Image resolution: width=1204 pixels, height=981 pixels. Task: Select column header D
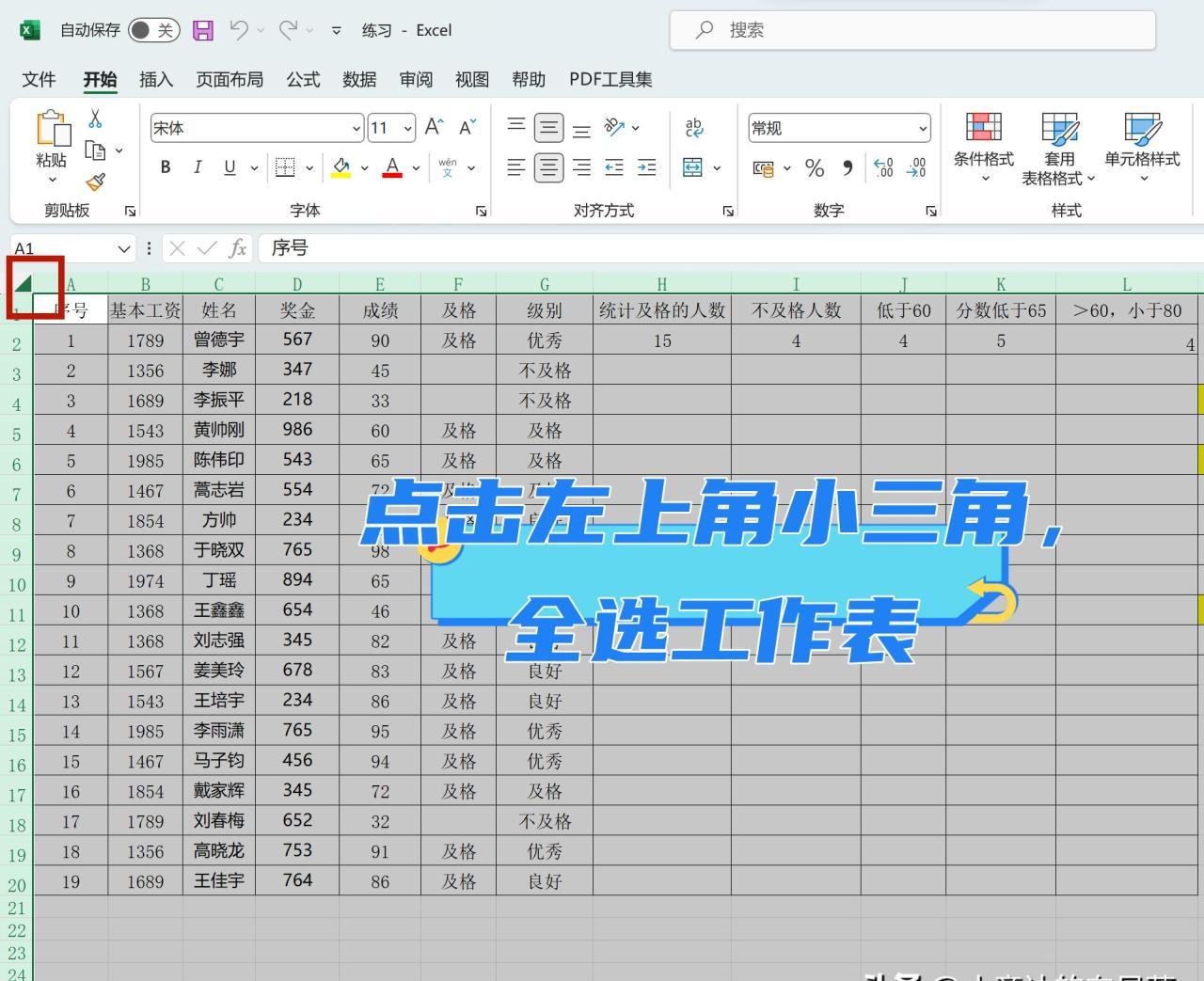click(x=297, y=284)
